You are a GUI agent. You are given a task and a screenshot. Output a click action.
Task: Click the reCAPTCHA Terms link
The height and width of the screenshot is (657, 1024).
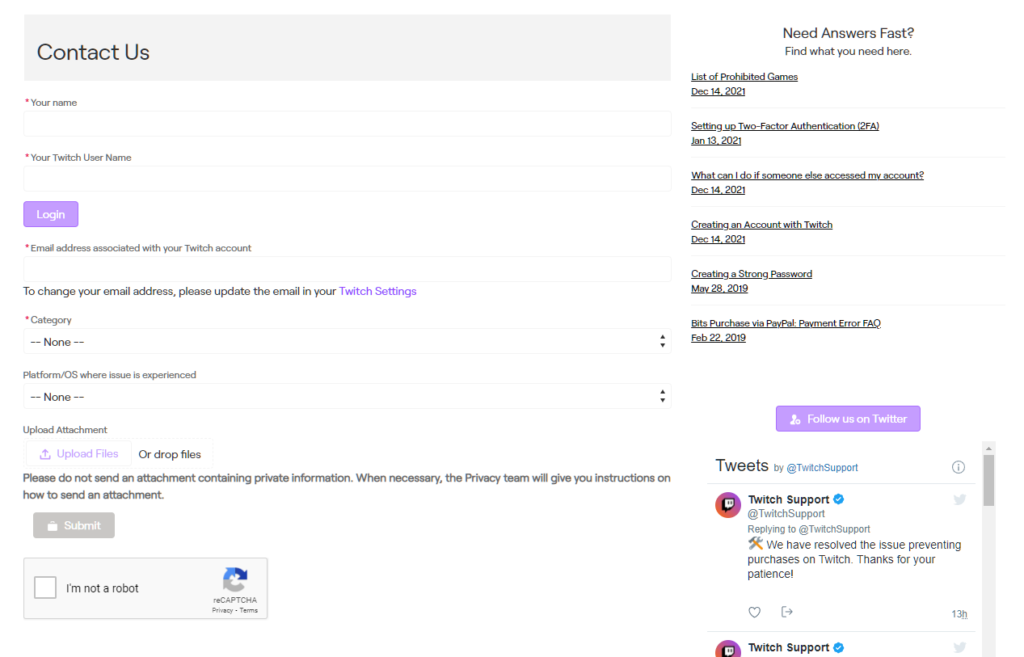click(x=249, y=611)
